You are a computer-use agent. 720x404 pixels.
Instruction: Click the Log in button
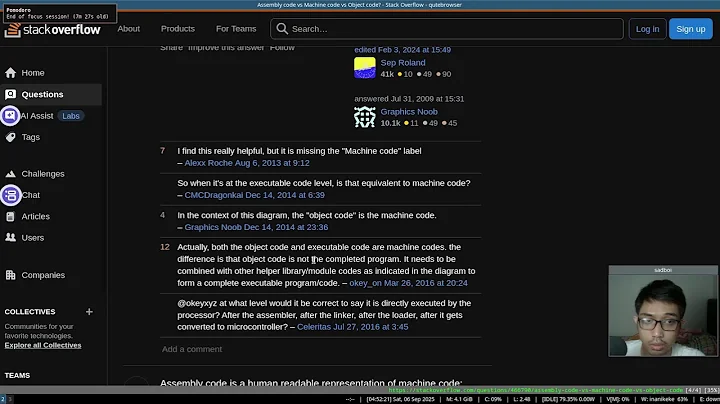647,29
